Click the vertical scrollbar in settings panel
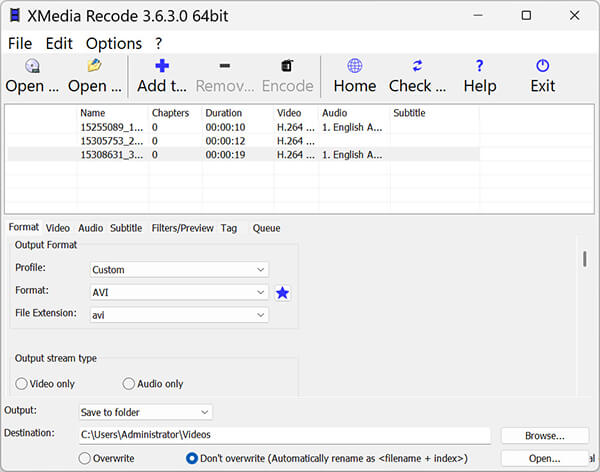 pyautogui.click(x=585, y=259)
